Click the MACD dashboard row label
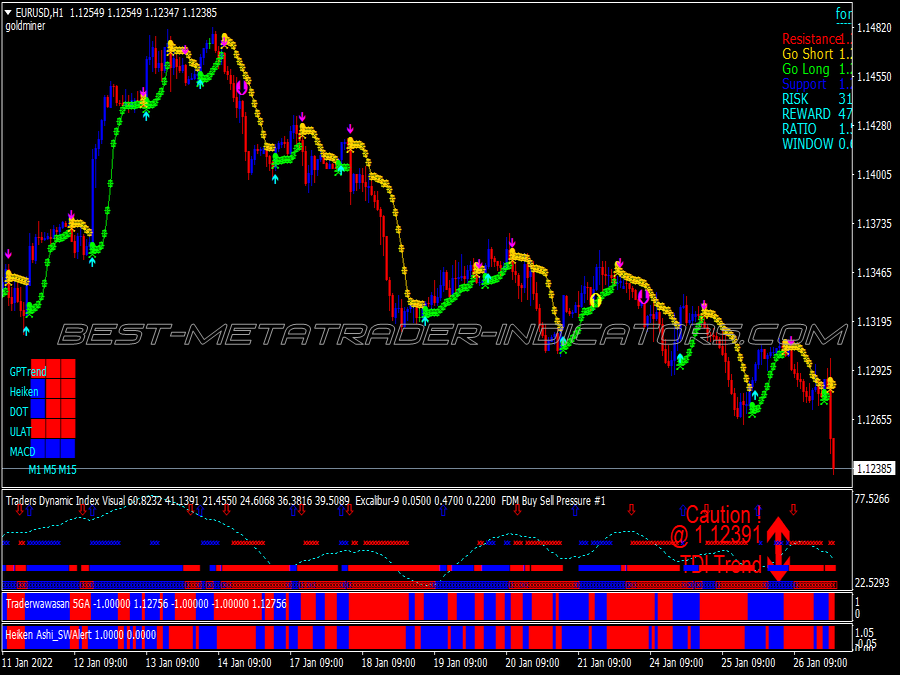 tap(22, 452)
